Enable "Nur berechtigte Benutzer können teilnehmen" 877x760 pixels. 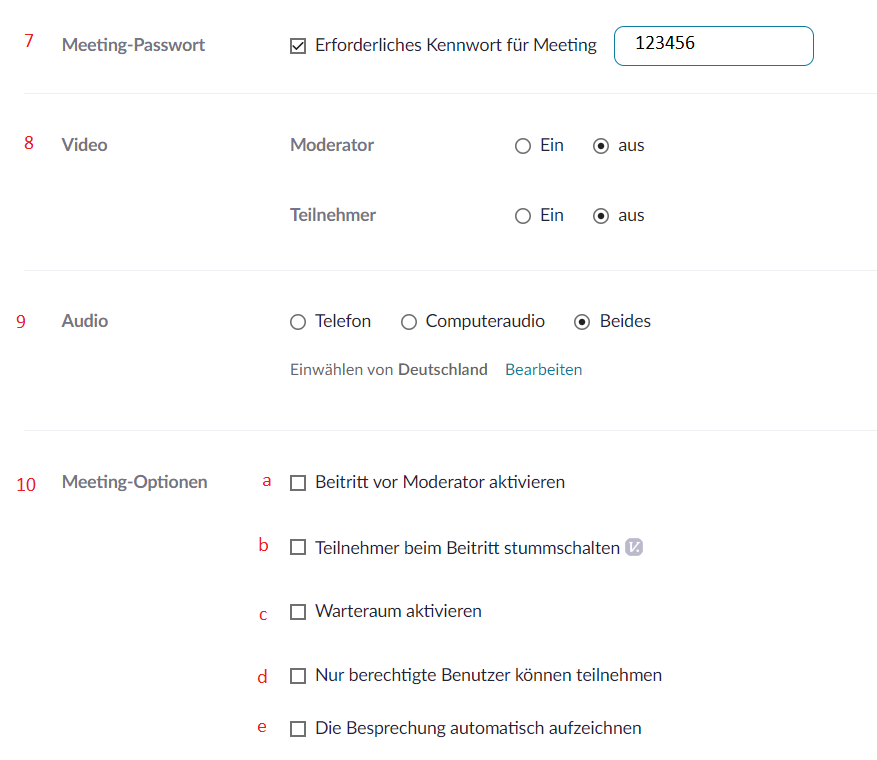pyautogui.click(x=298, y=676)
